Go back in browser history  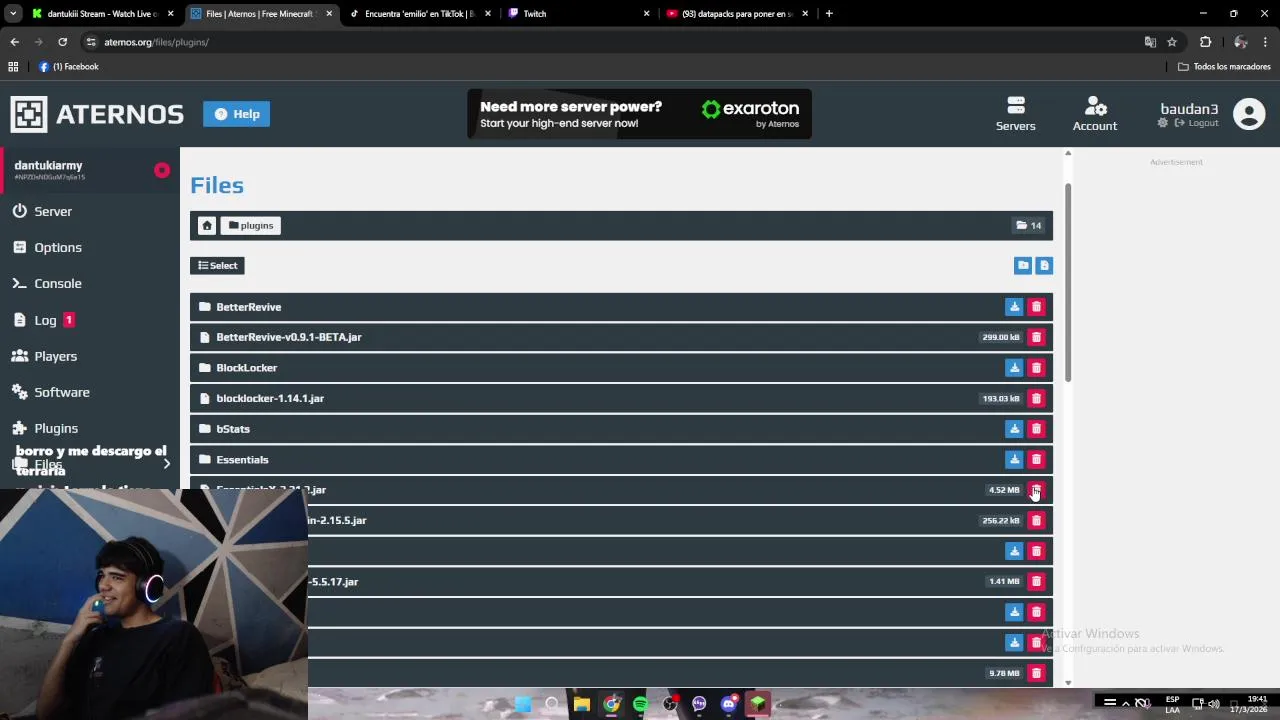(x=14, y=42)
